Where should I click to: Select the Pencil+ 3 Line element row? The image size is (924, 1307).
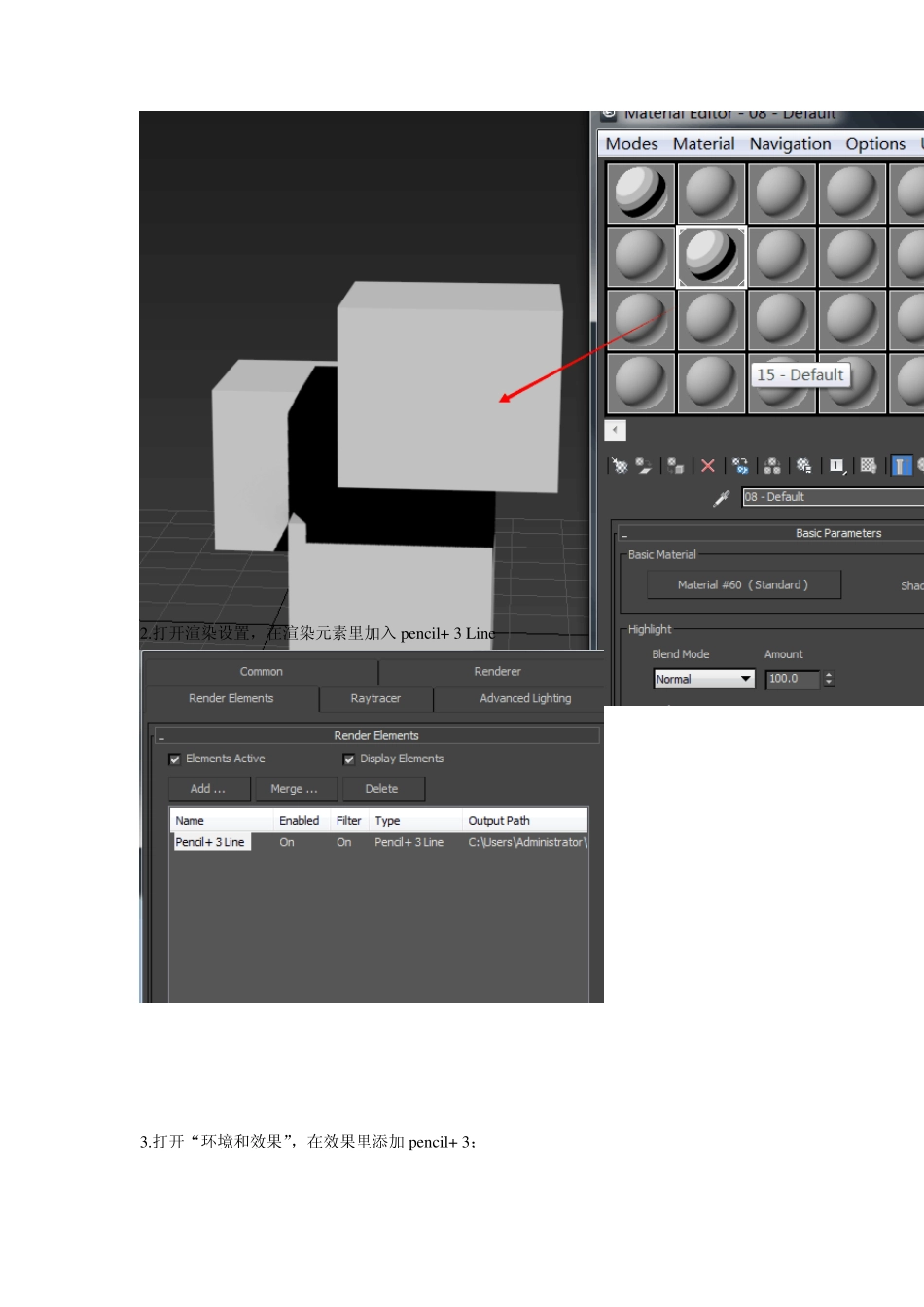coord(379,843)
